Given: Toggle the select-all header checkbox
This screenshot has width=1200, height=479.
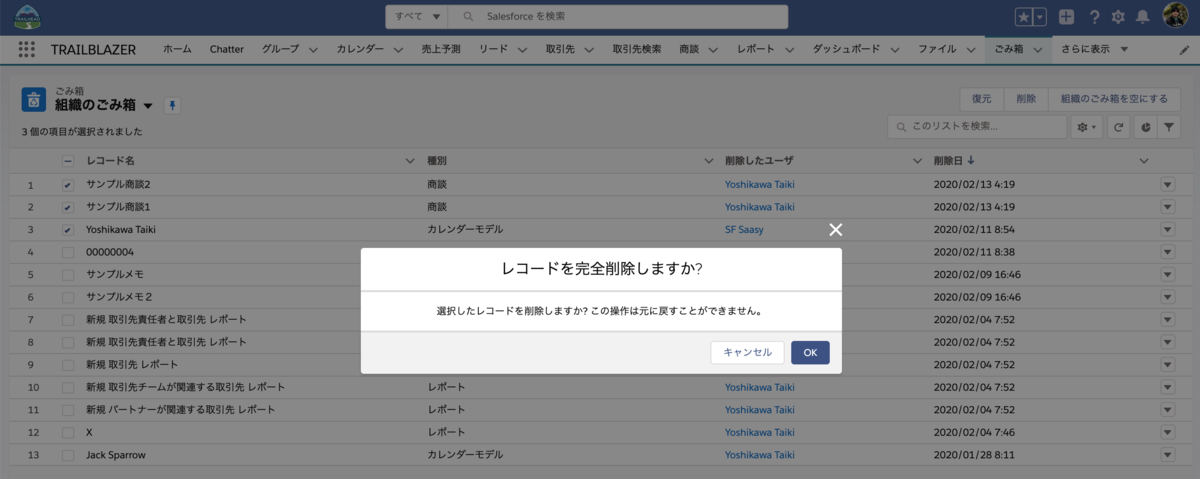Looking at the screenshot, I should point(67,161).
